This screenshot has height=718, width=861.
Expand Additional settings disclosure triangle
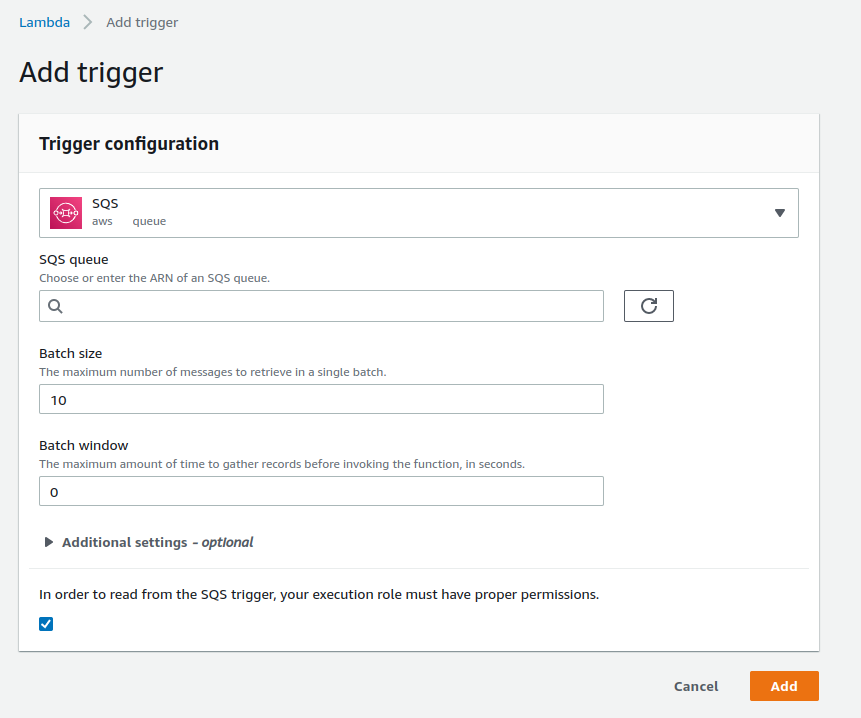(48, 542)
